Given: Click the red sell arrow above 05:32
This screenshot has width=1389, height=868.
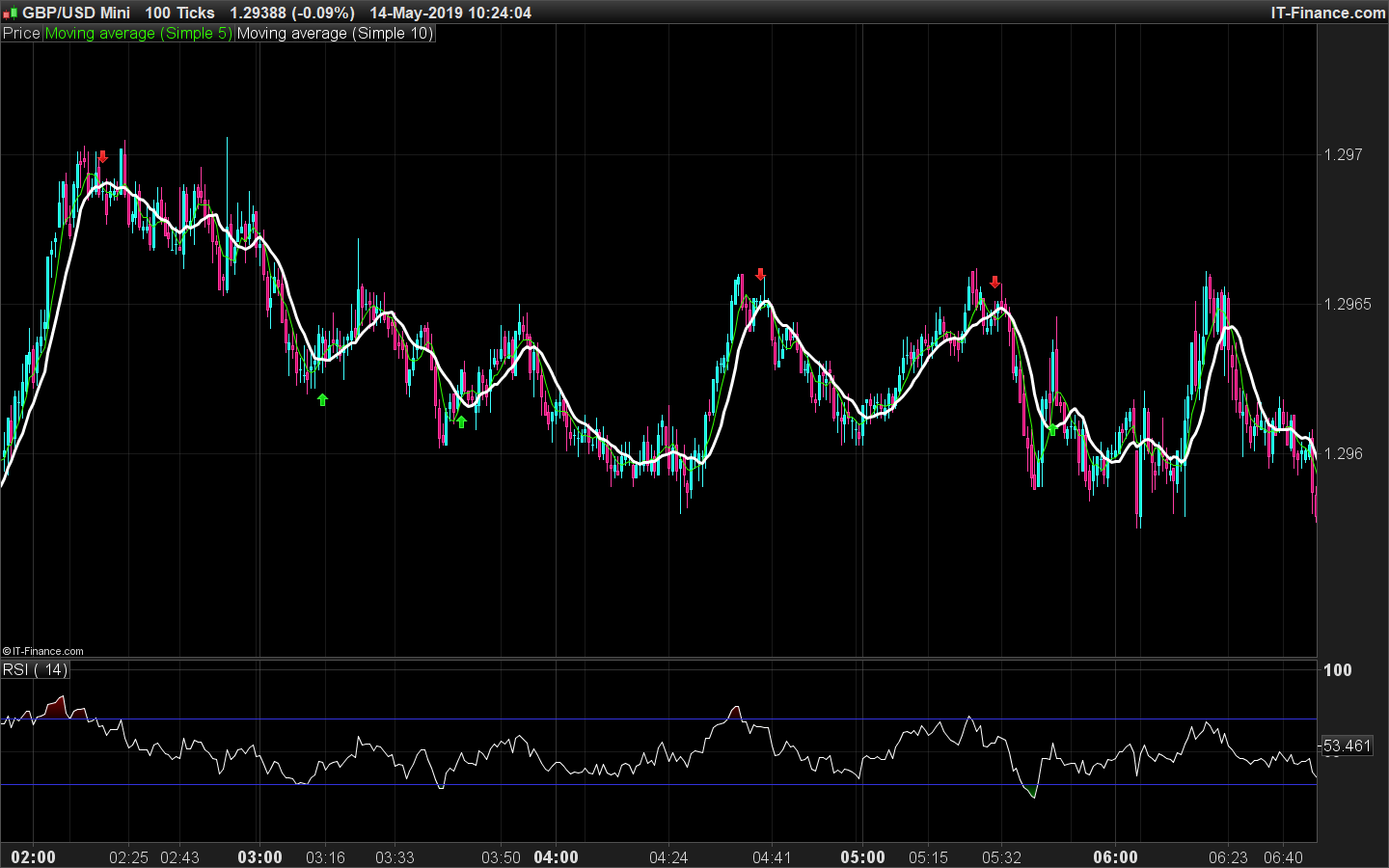Looking at the screenshot, I should [995, 282].
